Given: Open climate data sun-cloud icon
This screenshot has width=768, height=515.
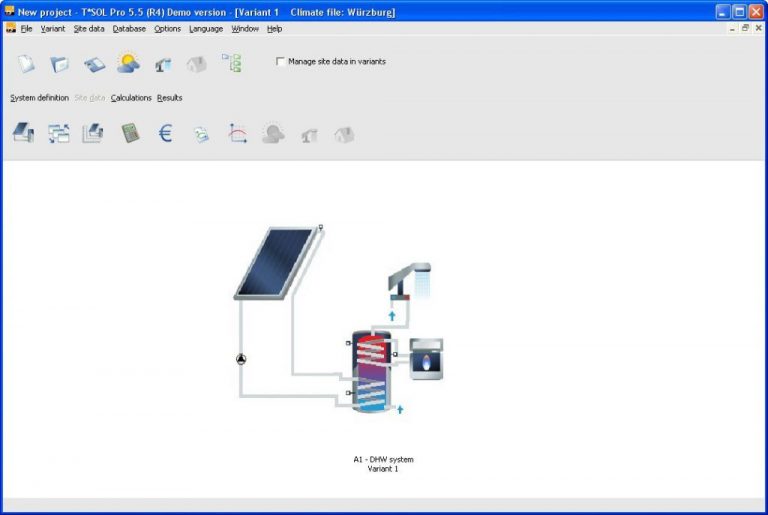Looking at the screenshot, I should pos(128,64).
